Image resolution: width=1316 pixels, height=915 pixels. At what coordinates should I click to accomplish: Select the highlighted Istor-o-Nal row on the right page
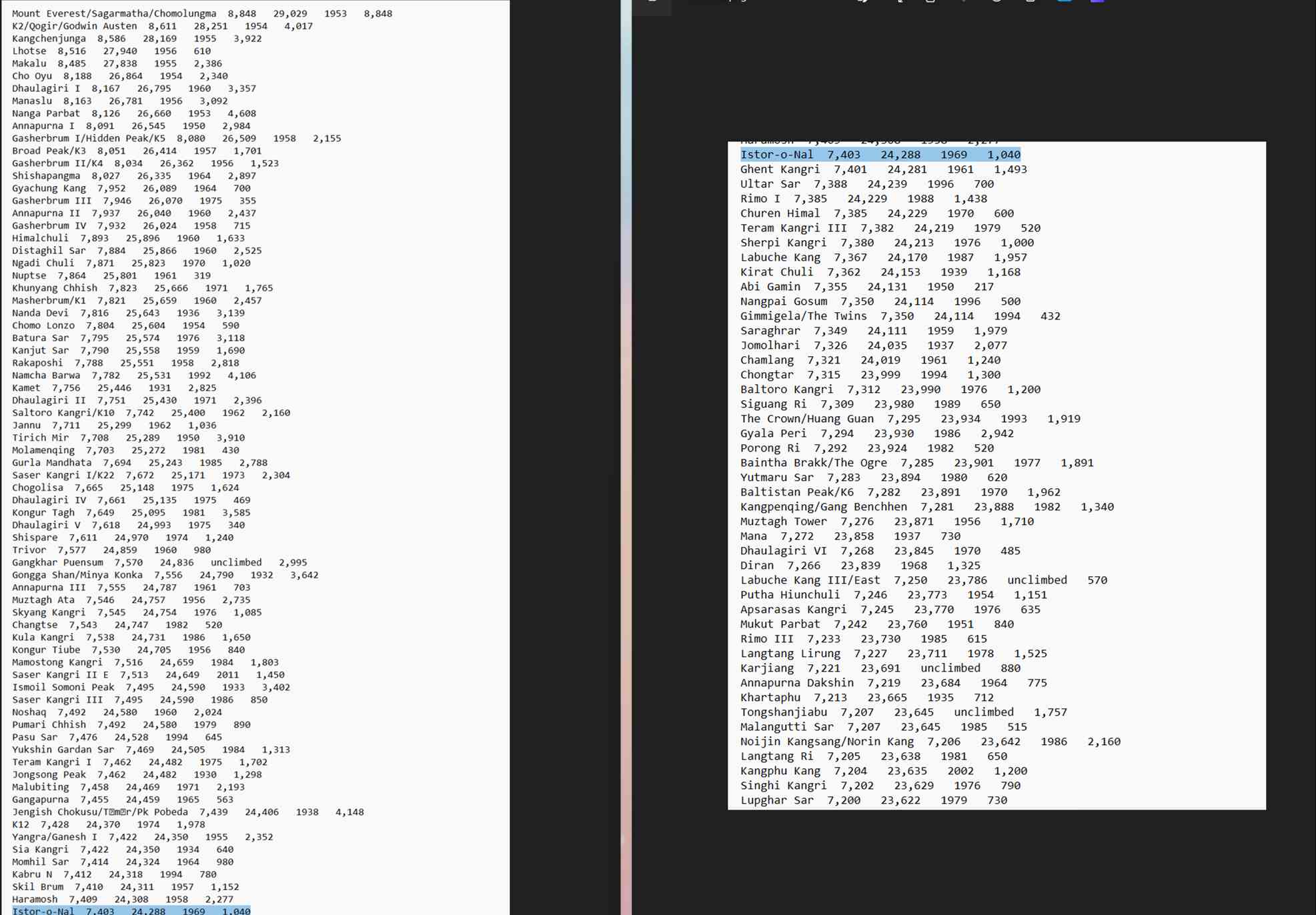pos(880,154)
